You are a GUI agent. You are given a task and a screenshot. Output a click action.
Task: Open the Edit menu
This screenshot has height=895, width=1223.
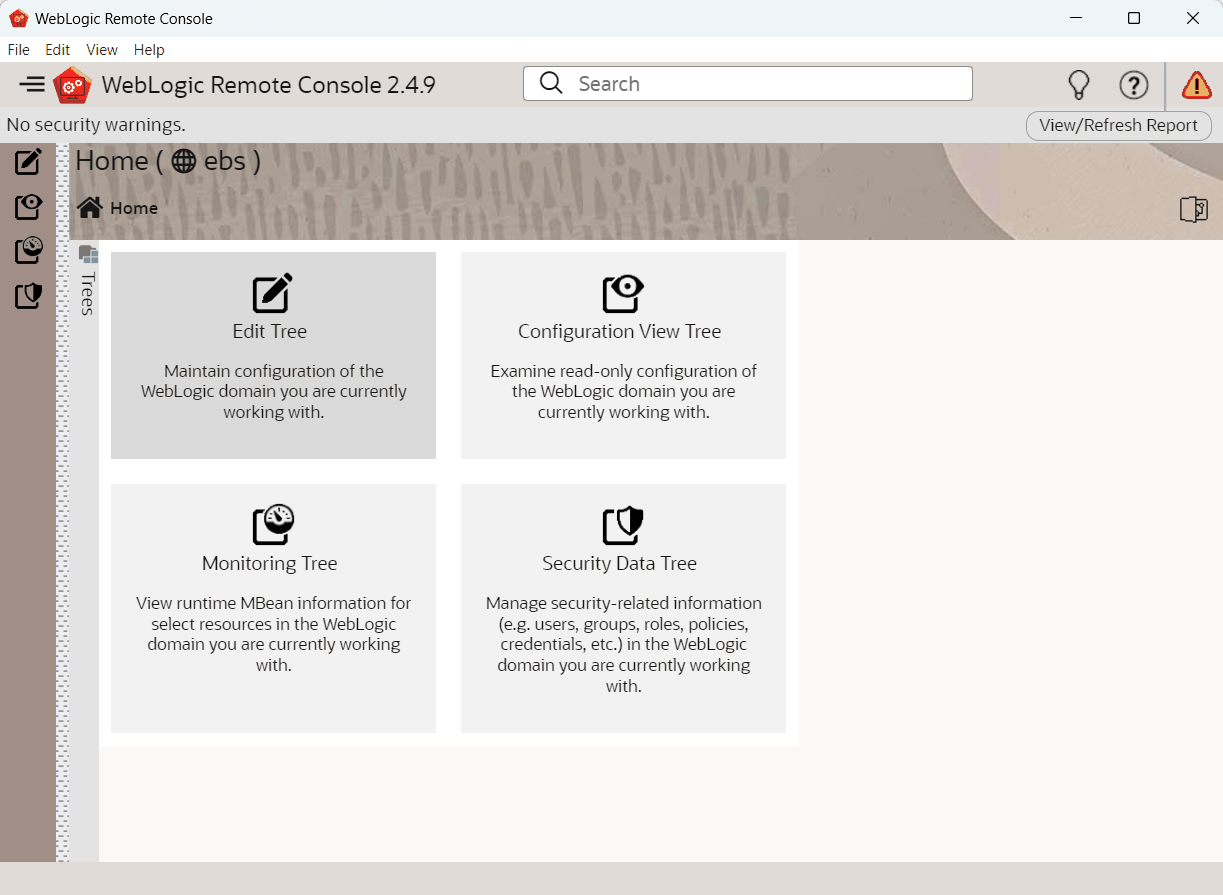click(x=58, y=50)
